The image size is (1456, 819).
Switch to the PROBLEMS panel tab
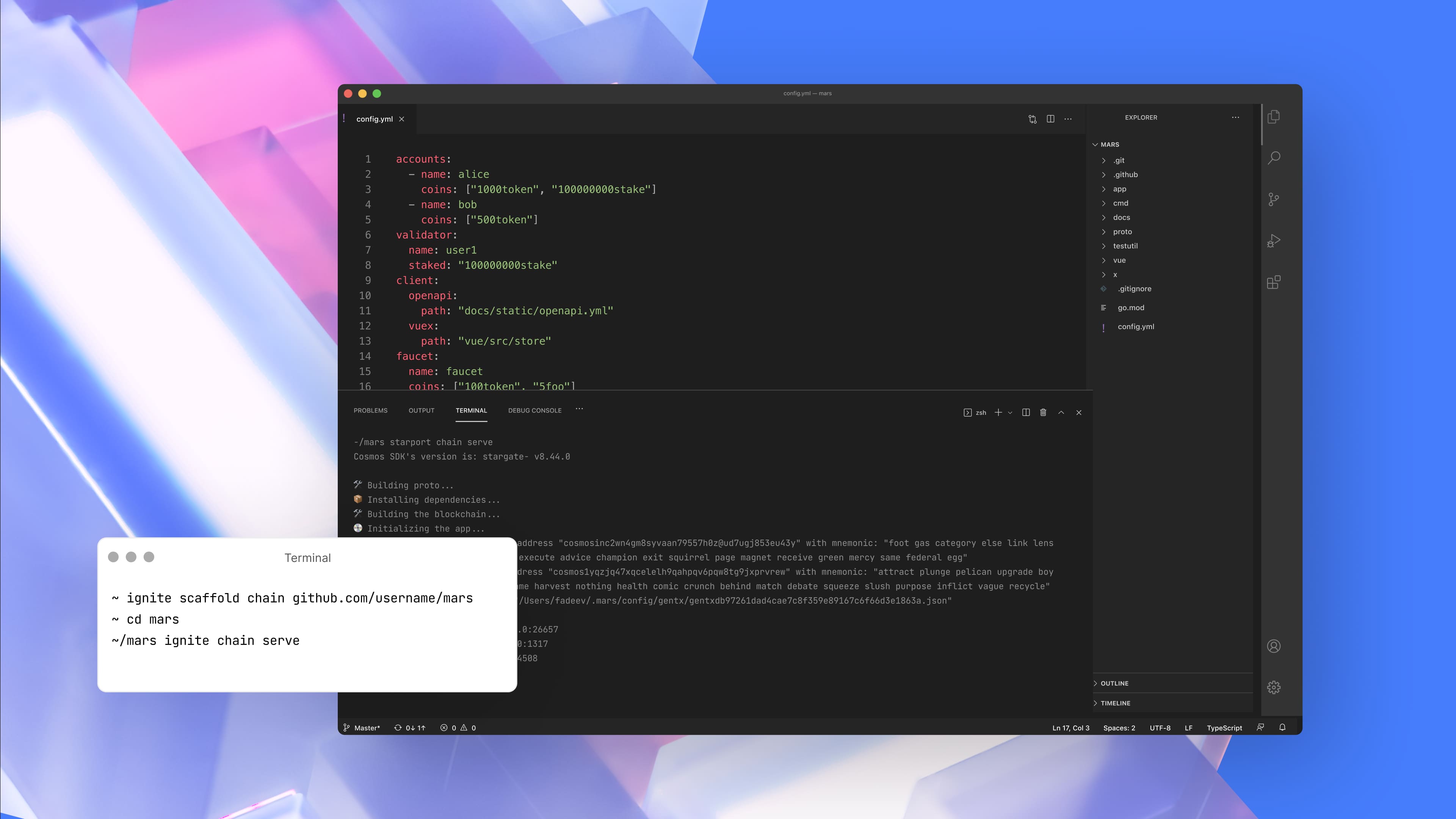pos(370,410)
